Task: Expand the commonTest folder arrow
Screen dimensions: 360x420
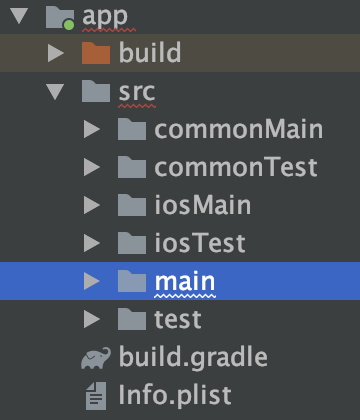Action: tap(92, 167)
